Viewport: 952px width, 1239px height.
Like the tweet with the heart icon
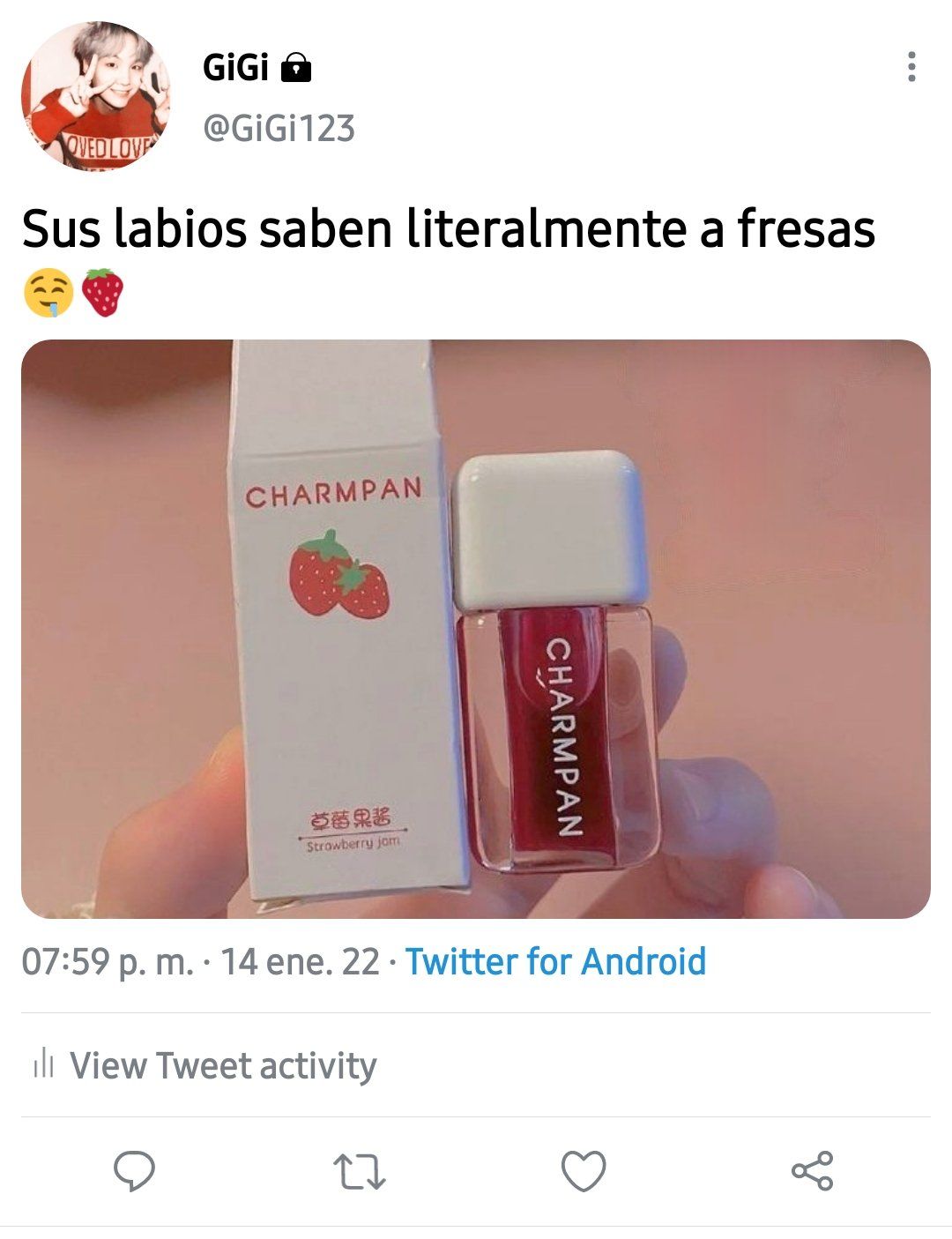584,1172
